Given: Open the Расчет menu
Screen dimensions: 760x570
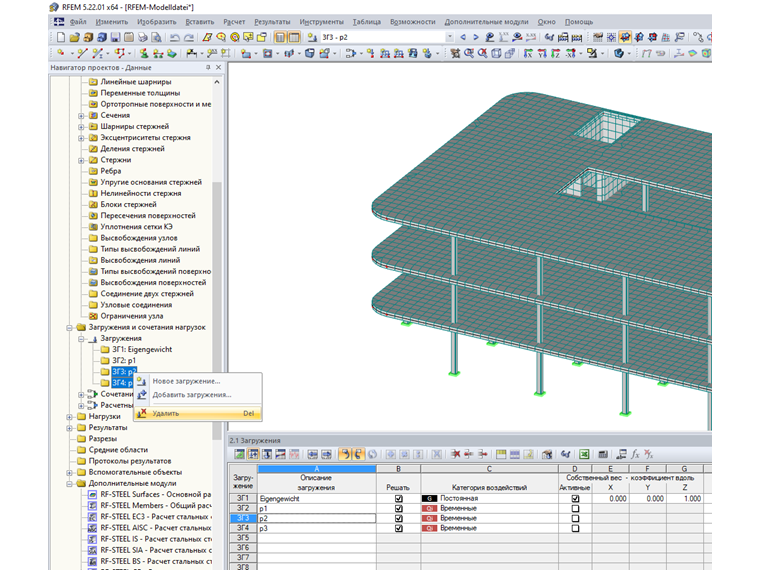Looking at the screenshot, I should click(x=234, y=22).
